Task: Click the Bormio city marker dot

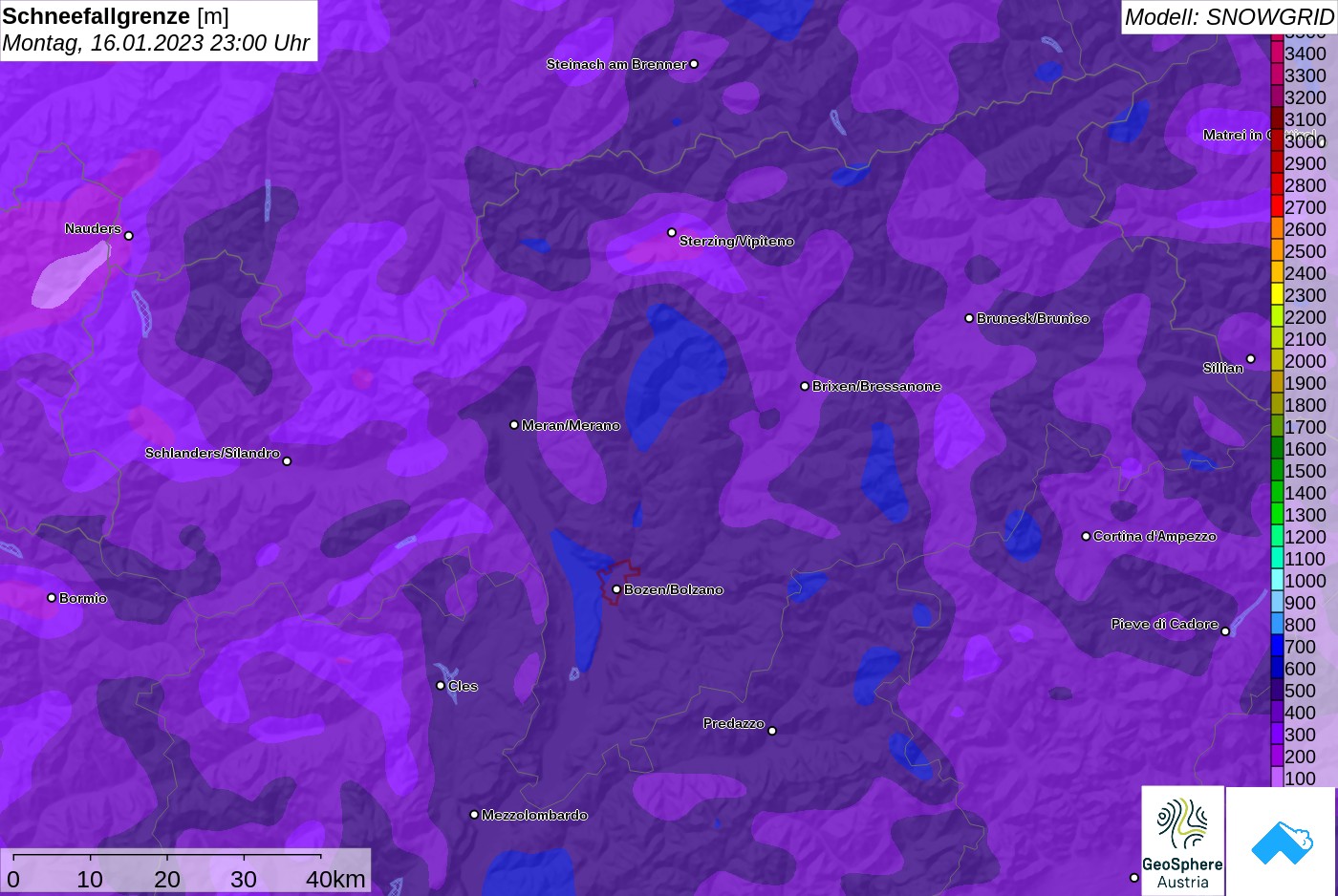Action: coord(52,598)
